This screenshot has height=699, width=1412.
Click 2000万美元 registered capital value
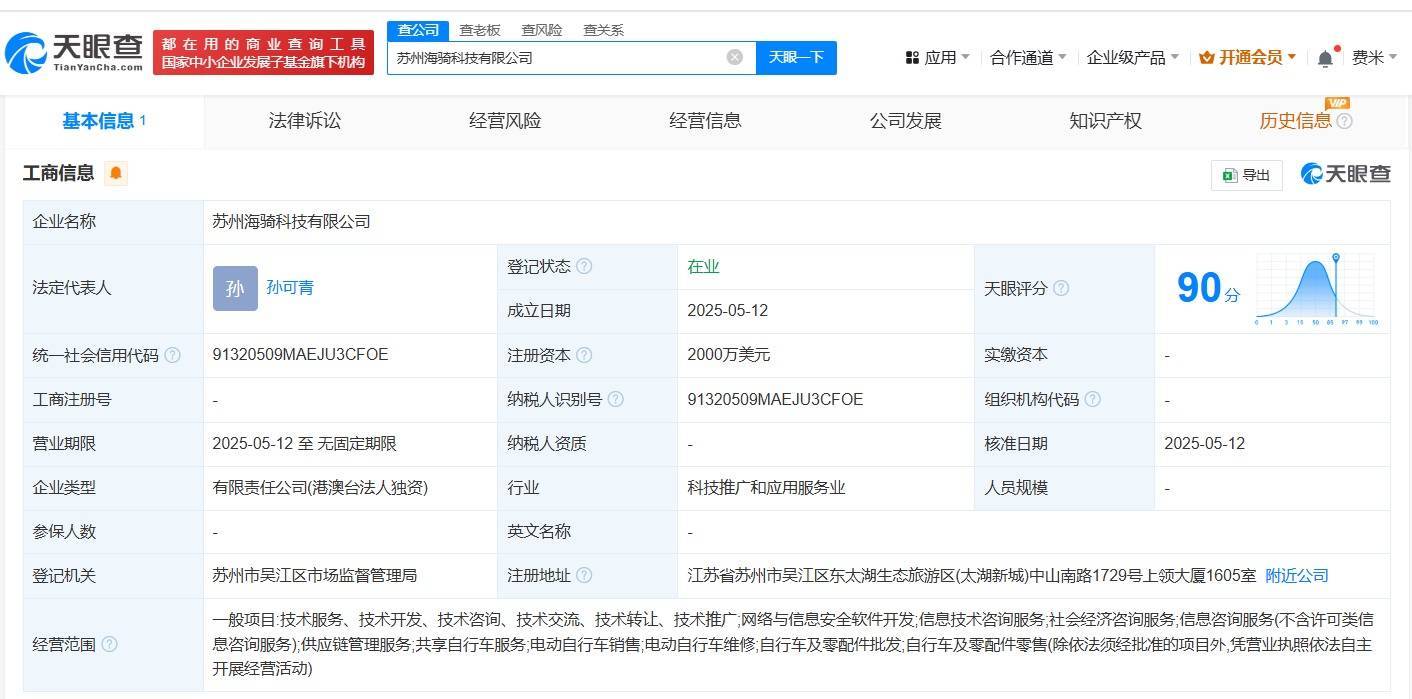[x=728, y=355]
